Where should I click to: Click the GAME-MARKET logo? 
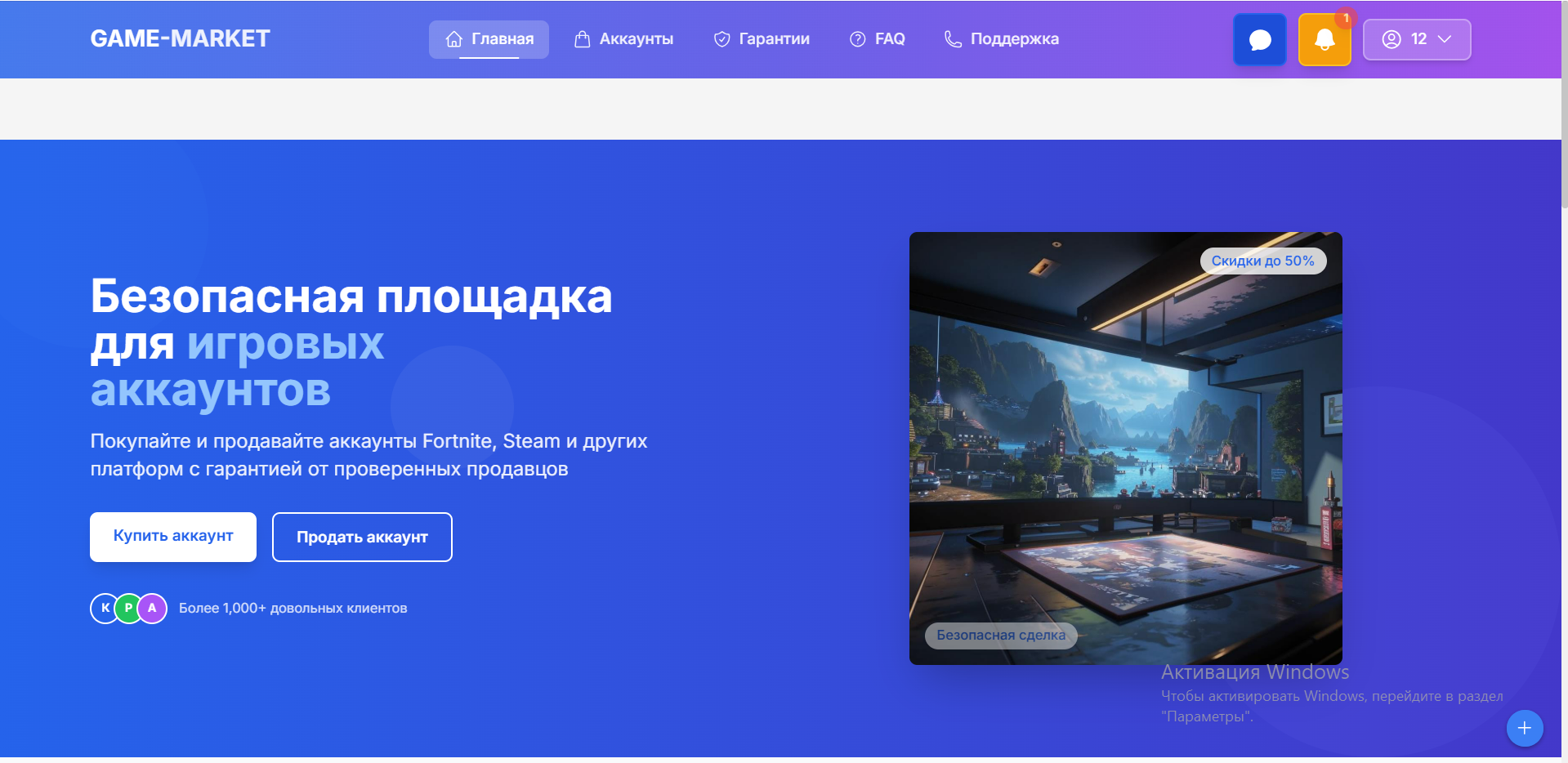(180, 38)
